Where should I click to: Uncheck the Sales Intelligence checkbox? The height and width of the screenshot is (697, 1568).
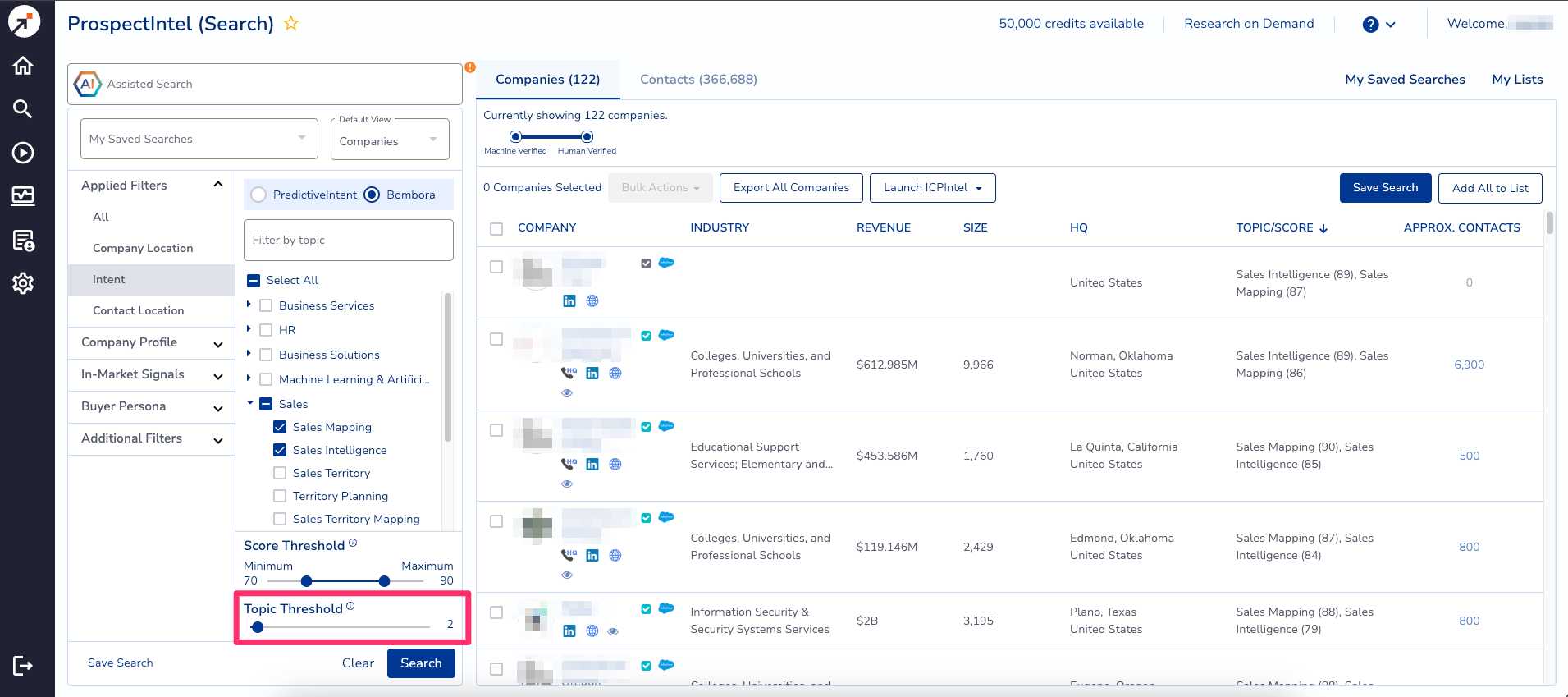(x=280, y=450)
